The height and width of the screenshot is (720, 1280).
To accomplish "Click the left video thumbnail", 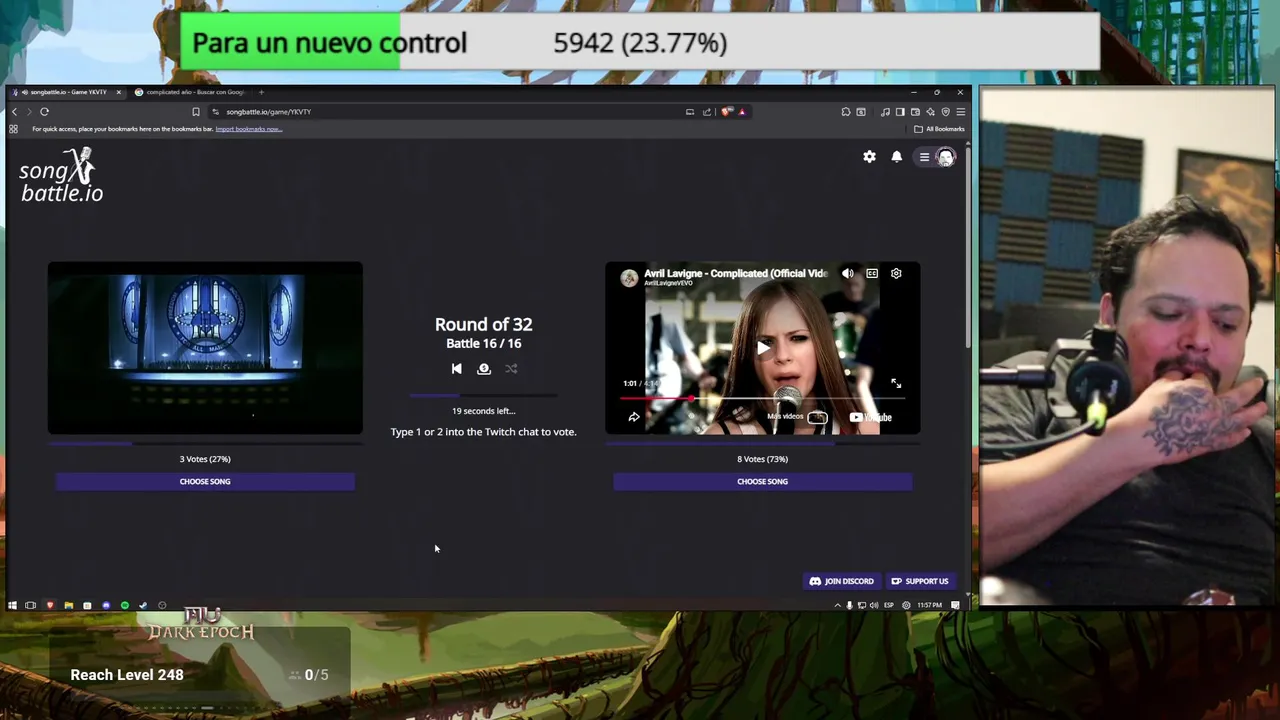I will pyautogui.click(x=205, y=348).
